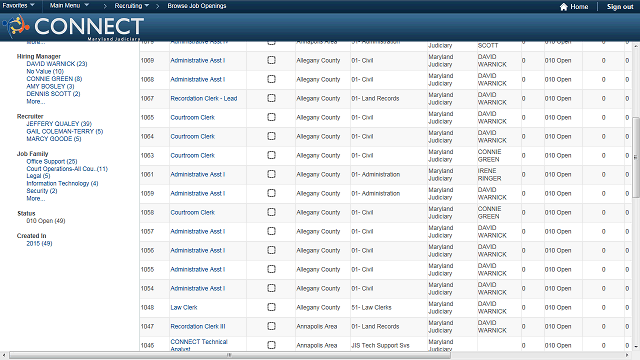Tick the checkbox in row 1064

tap(271, 136)
